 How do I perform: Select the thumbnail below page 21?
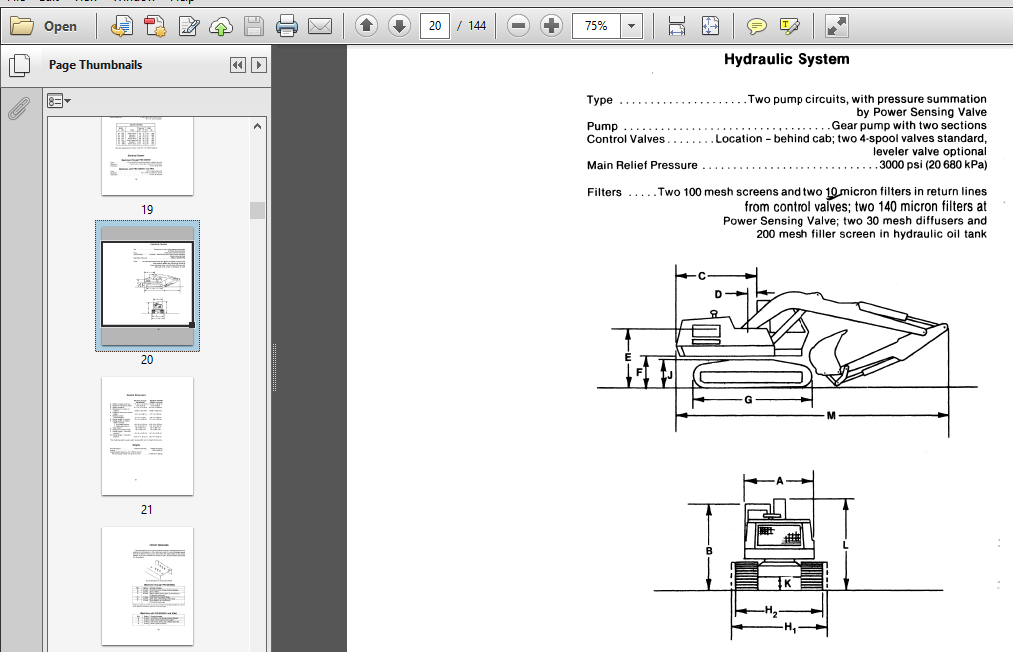(147, 586)
